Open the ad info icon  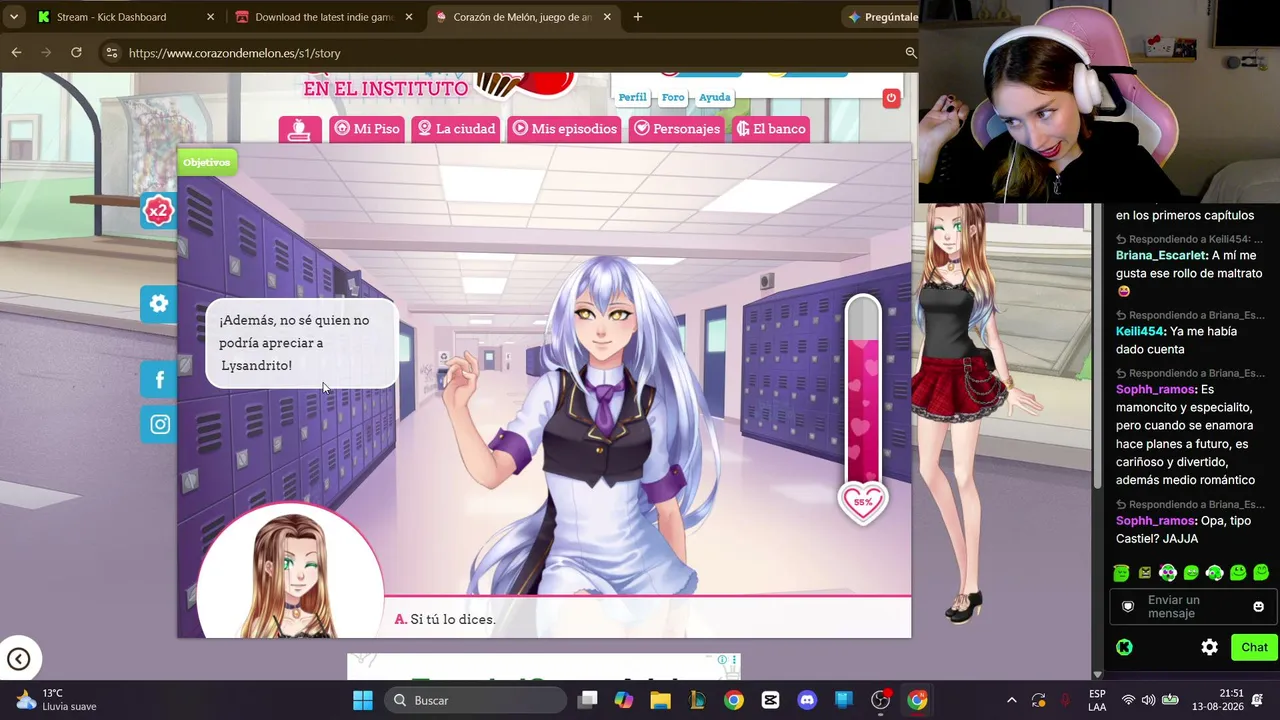click(722, 660)
